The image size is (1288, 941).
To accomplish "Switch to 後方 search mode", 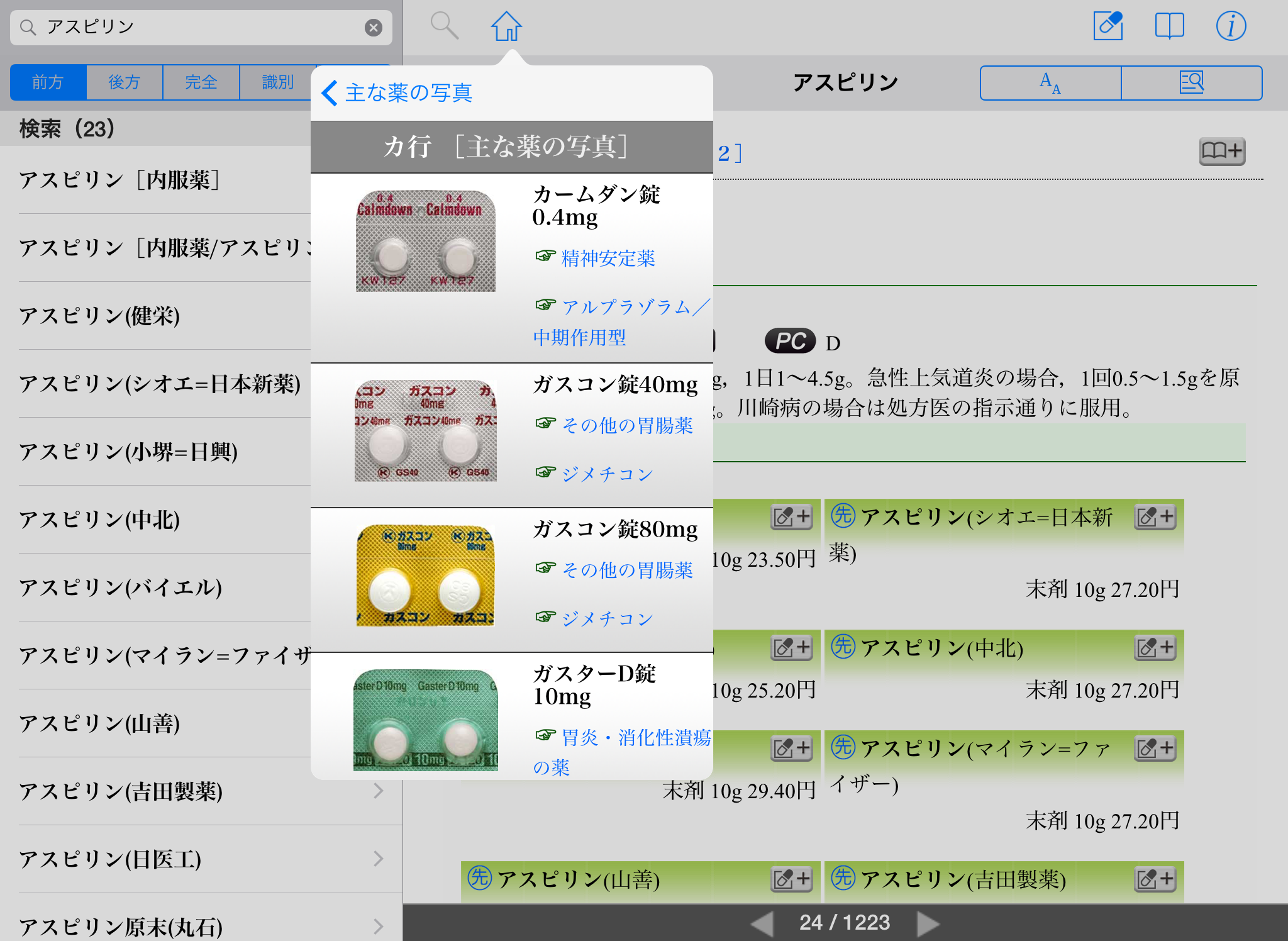I will (x=125, y=82).
